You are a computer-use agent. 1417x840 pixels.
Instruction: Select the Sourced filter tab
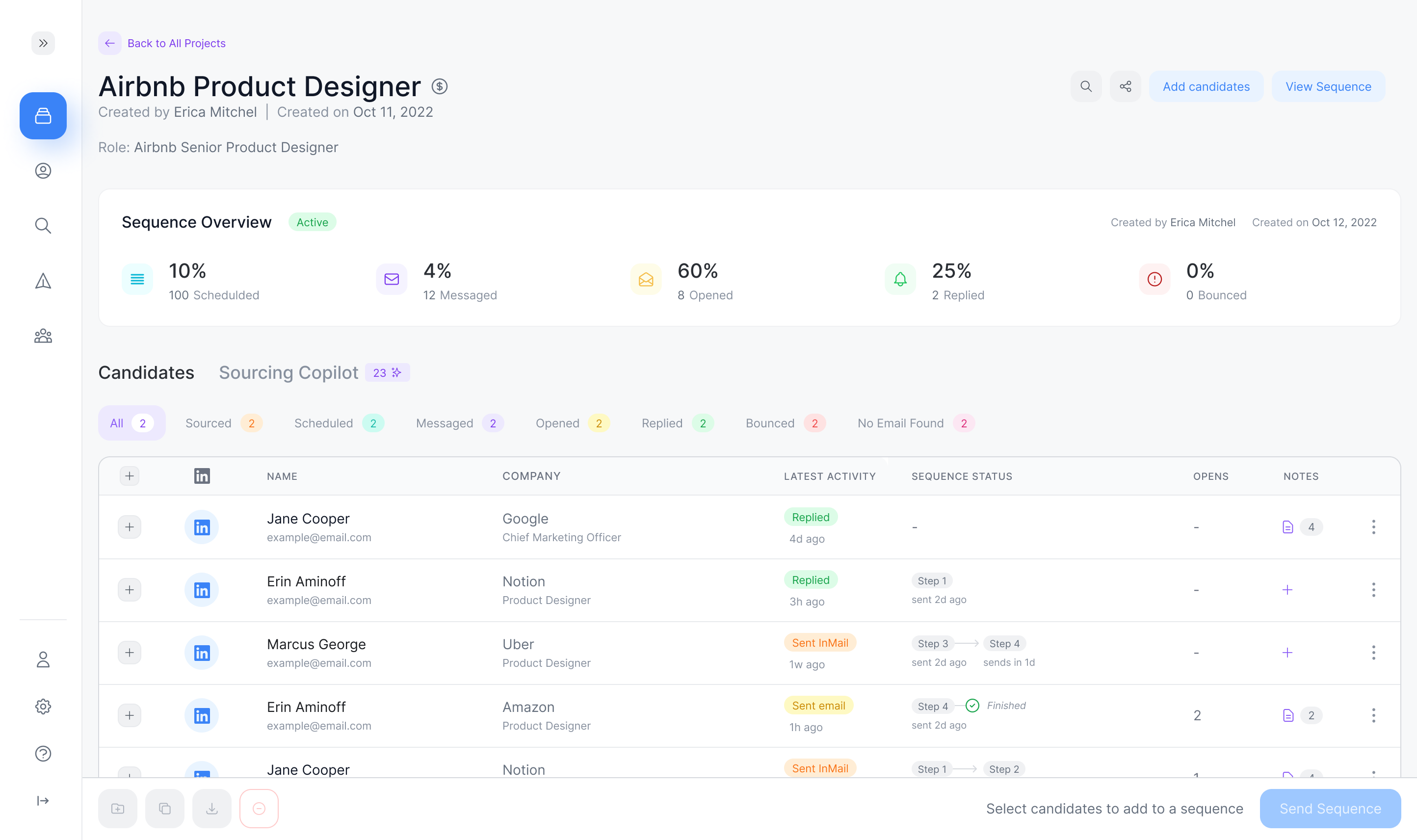[x=224, y=423]
